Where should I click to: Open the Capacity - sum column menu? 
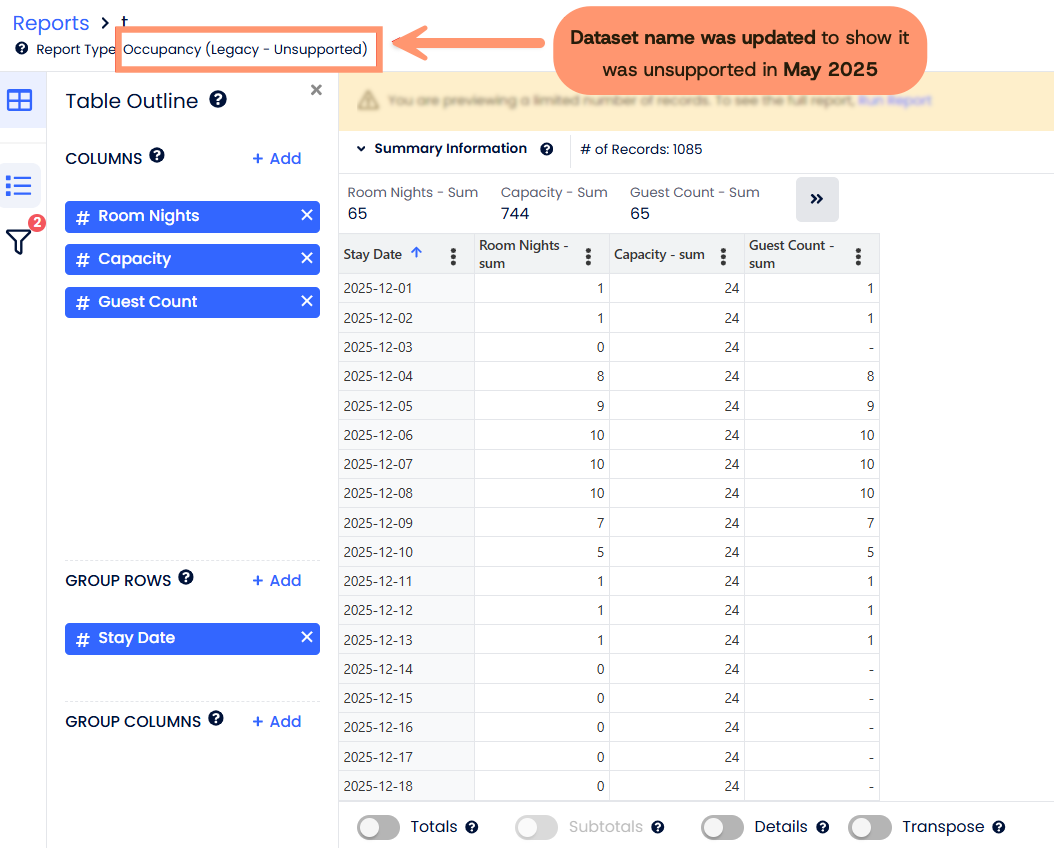coord(724,256)
